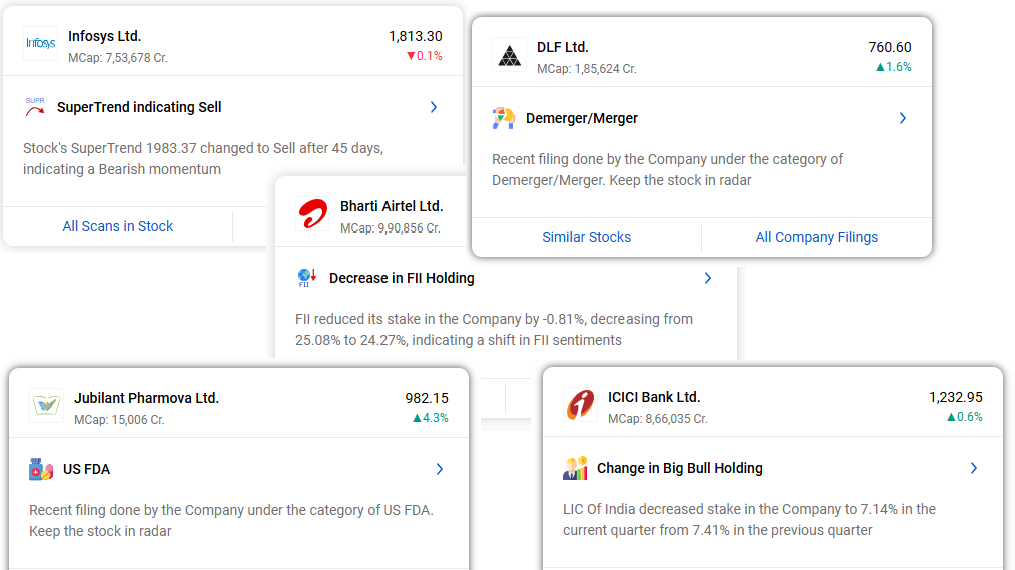Click the SuperTrend sell indicator icon
Screen dimensions: 1015x570
(35, 107)
